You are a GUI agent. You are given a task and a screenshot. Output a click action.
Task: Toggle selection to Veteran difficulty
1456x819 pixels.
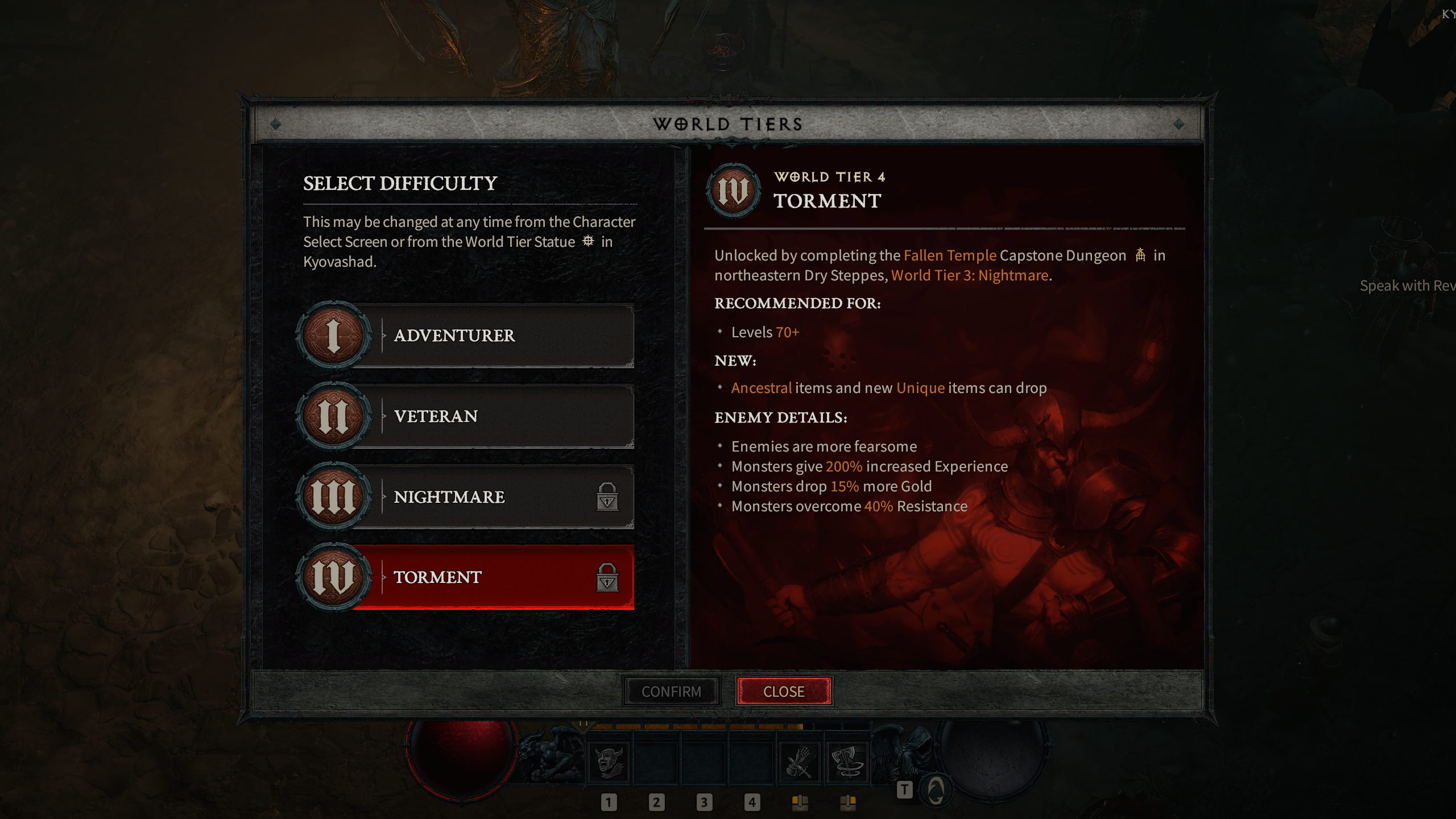tap(463, 416)
